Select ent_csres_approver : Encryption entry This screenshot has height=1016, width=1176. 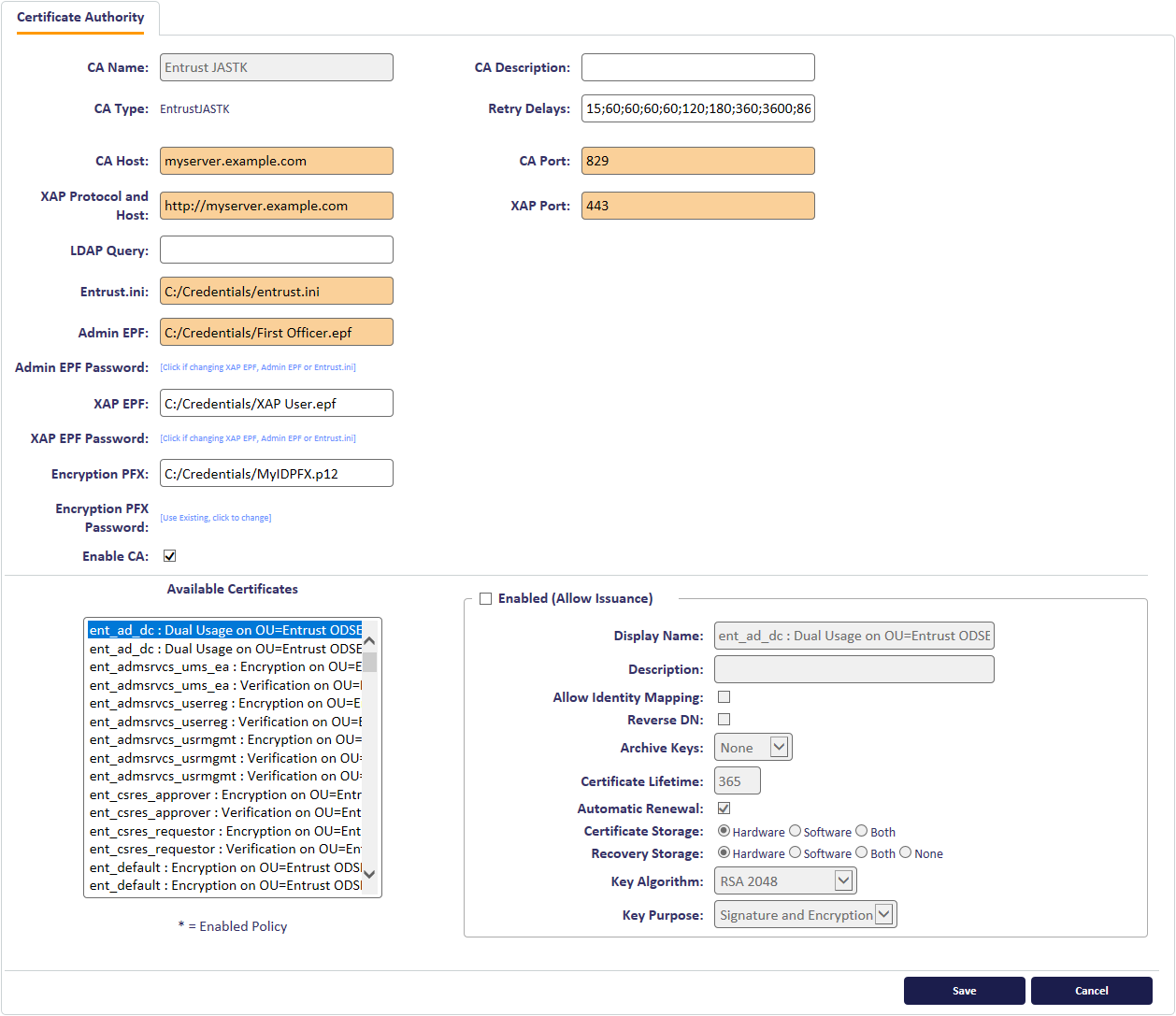(x=225, y=794)
